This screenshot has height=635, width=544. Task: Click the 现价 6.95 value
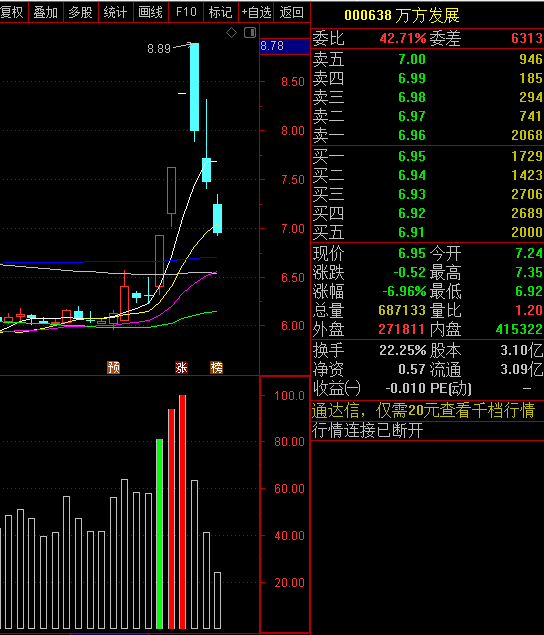tap(412, 254)
